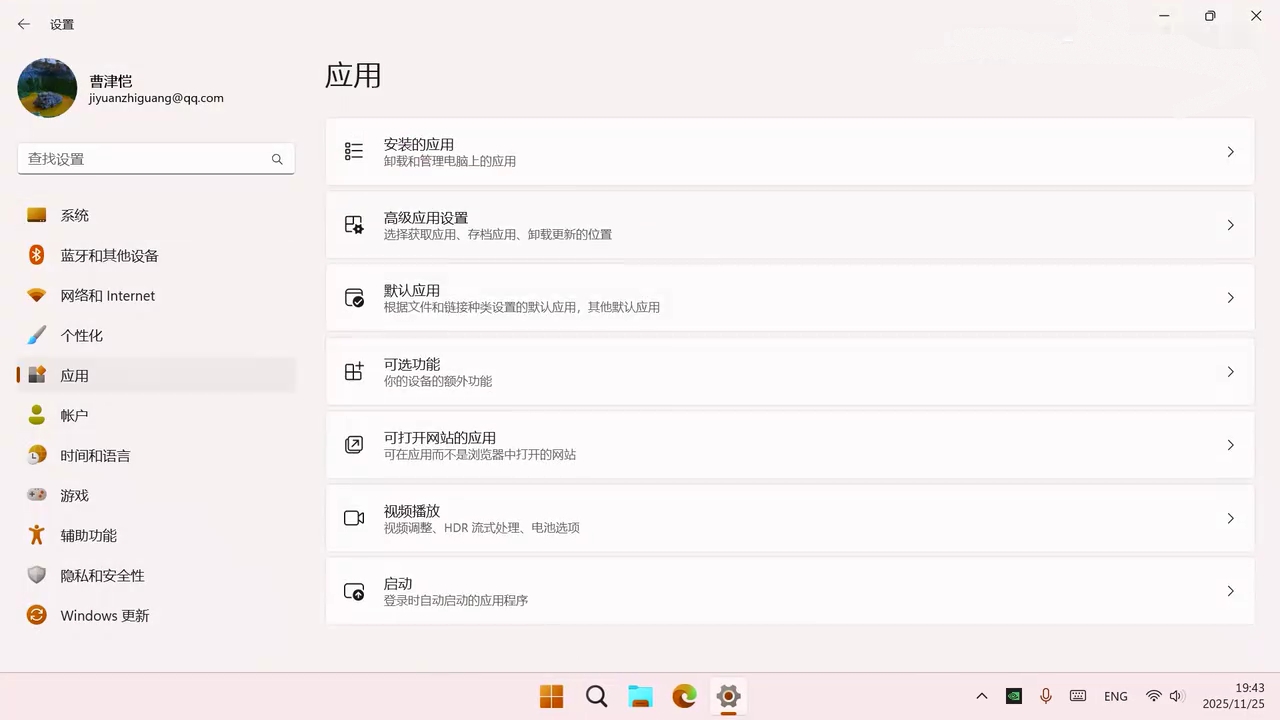
Task: Open 时间和语言 from the sidebar
Action: pos(95,456)
